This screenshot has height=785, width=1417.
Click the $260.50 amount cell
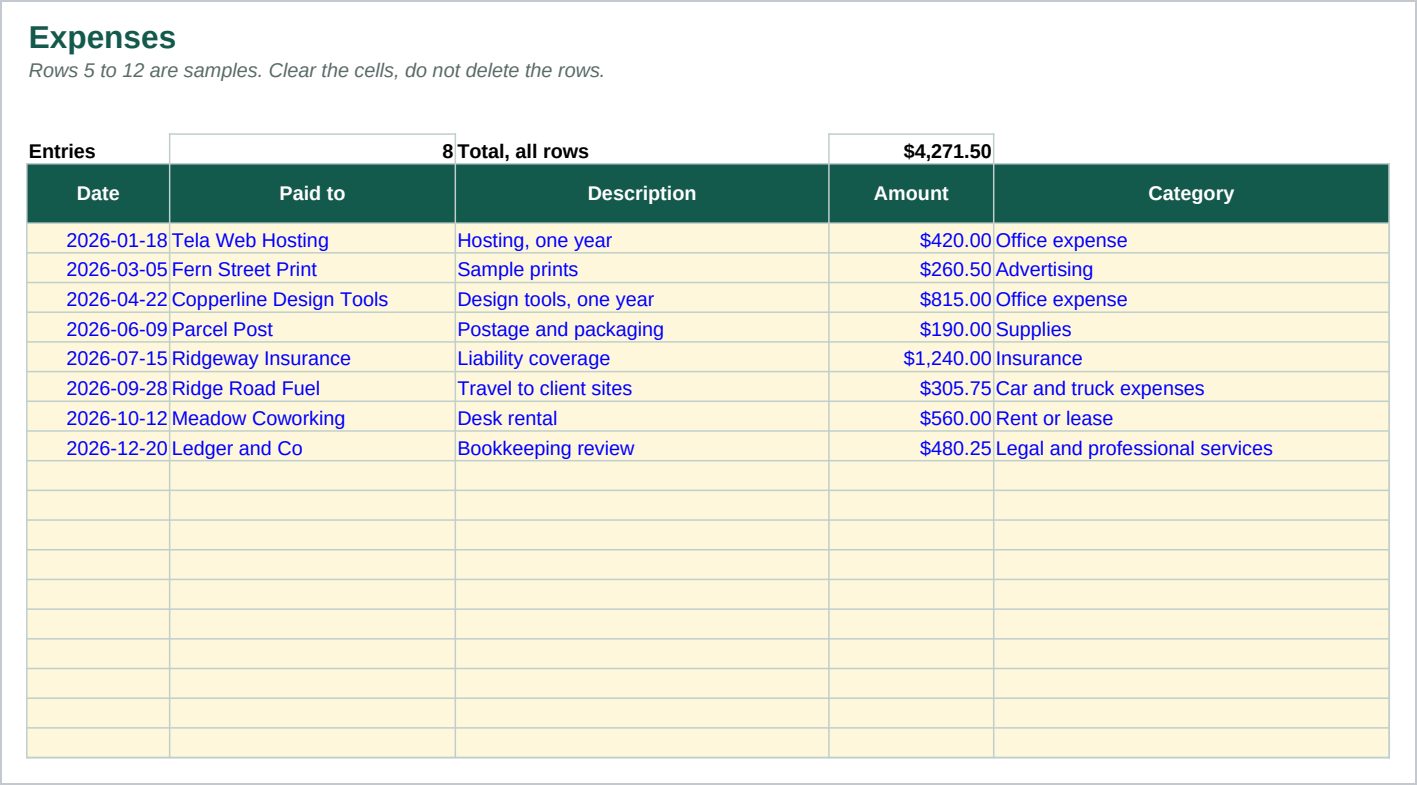pos(911,269)
